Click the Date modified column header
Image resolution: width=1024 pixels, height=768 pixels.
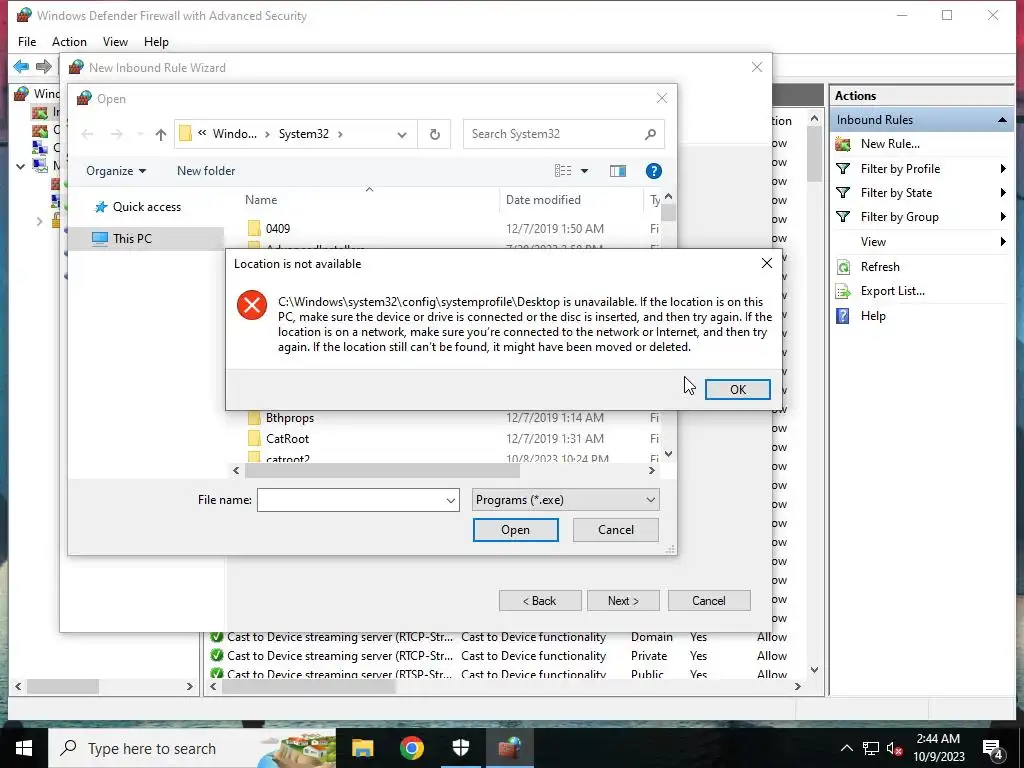[543, 200]
